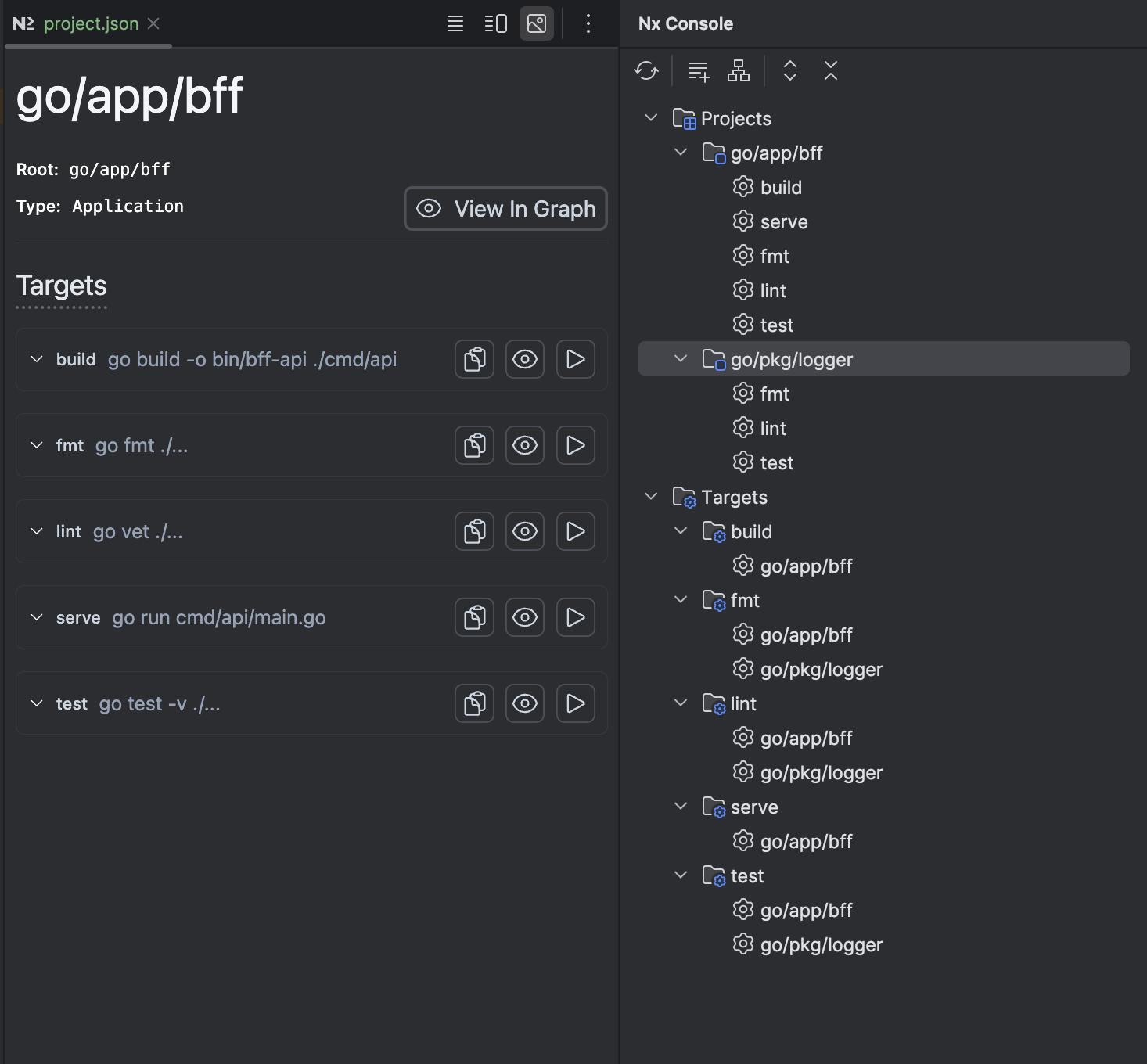The width and height of the screenshot is (1147, 1064).
Task: Select lint under go/pkg/logger project
Action: click(773, 428)
